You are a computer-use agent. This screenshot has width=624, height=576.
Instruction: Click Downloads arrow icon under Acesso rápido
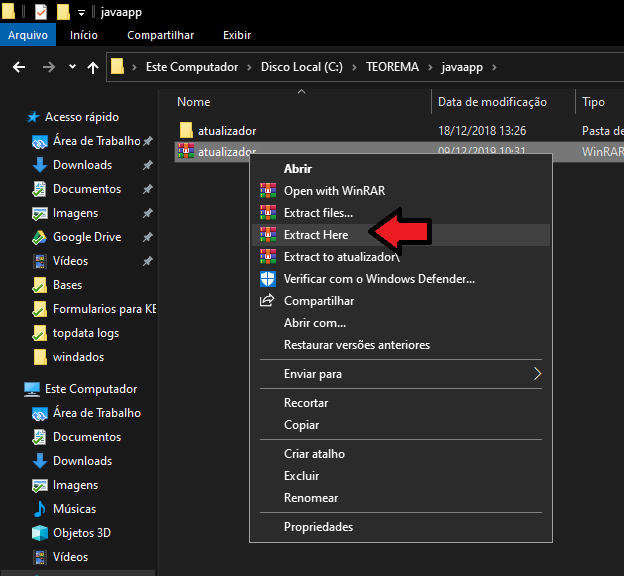pos(39,165)
